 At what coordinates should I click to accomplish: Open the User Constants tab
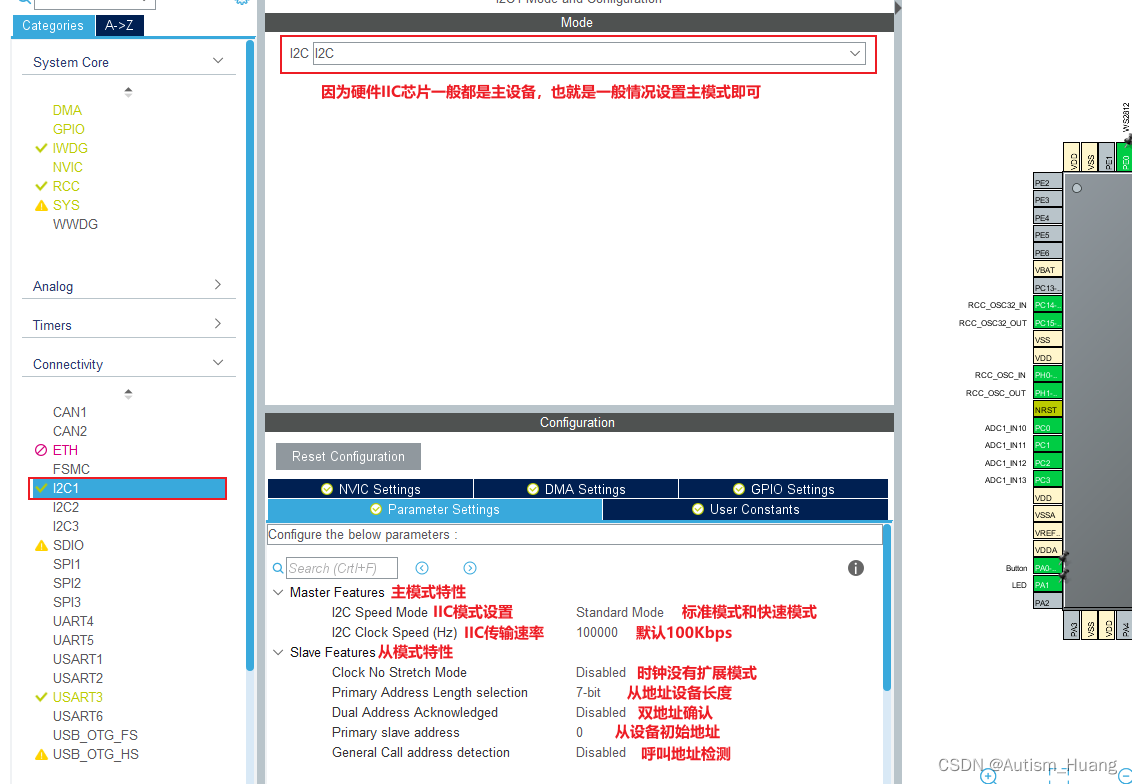tap(745, 510)
